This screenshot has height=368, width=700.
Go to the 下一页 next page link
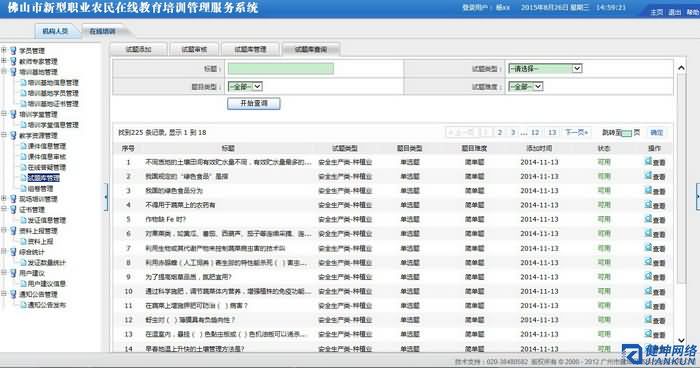coord(576,132)
